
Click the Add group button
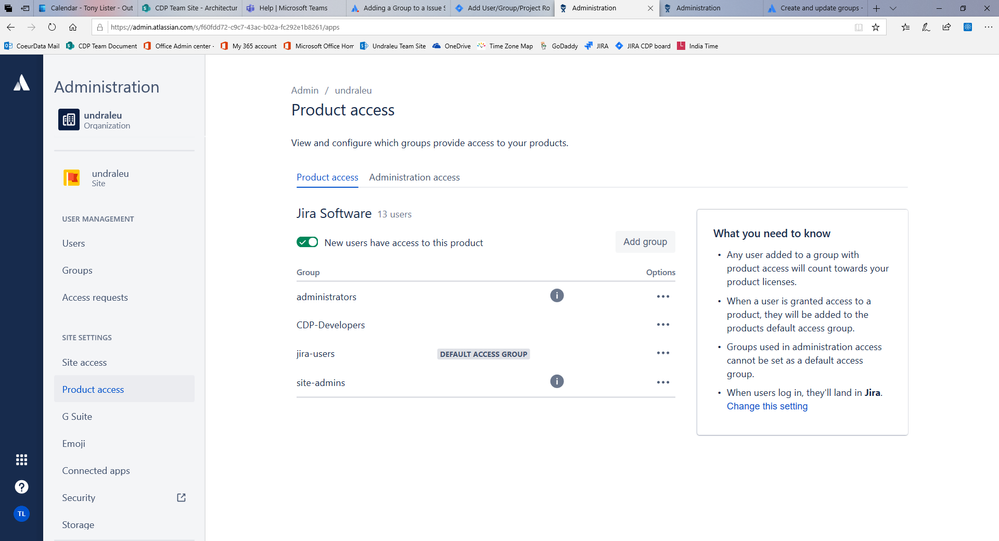[x=645, y=242]
